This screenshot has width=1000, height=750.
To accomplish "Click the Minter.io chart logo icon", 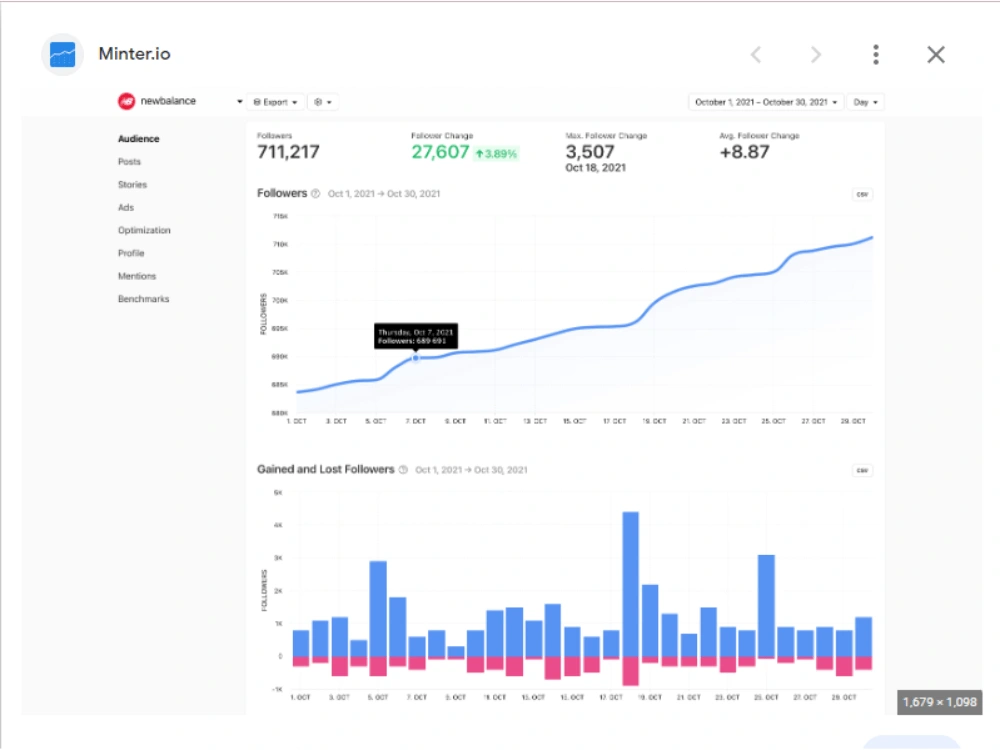I will point(62,54).
